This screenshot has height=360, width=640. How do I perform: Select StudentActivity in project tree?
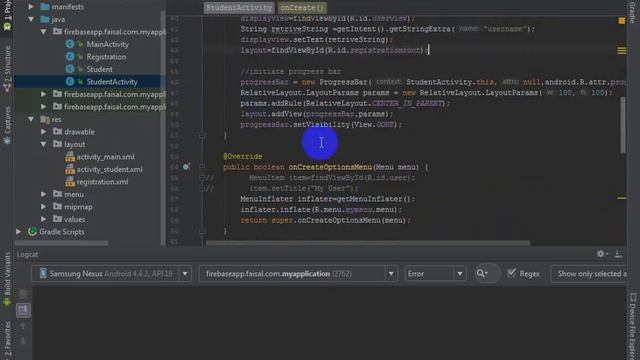pyautogui.click(x=112, y=82)
